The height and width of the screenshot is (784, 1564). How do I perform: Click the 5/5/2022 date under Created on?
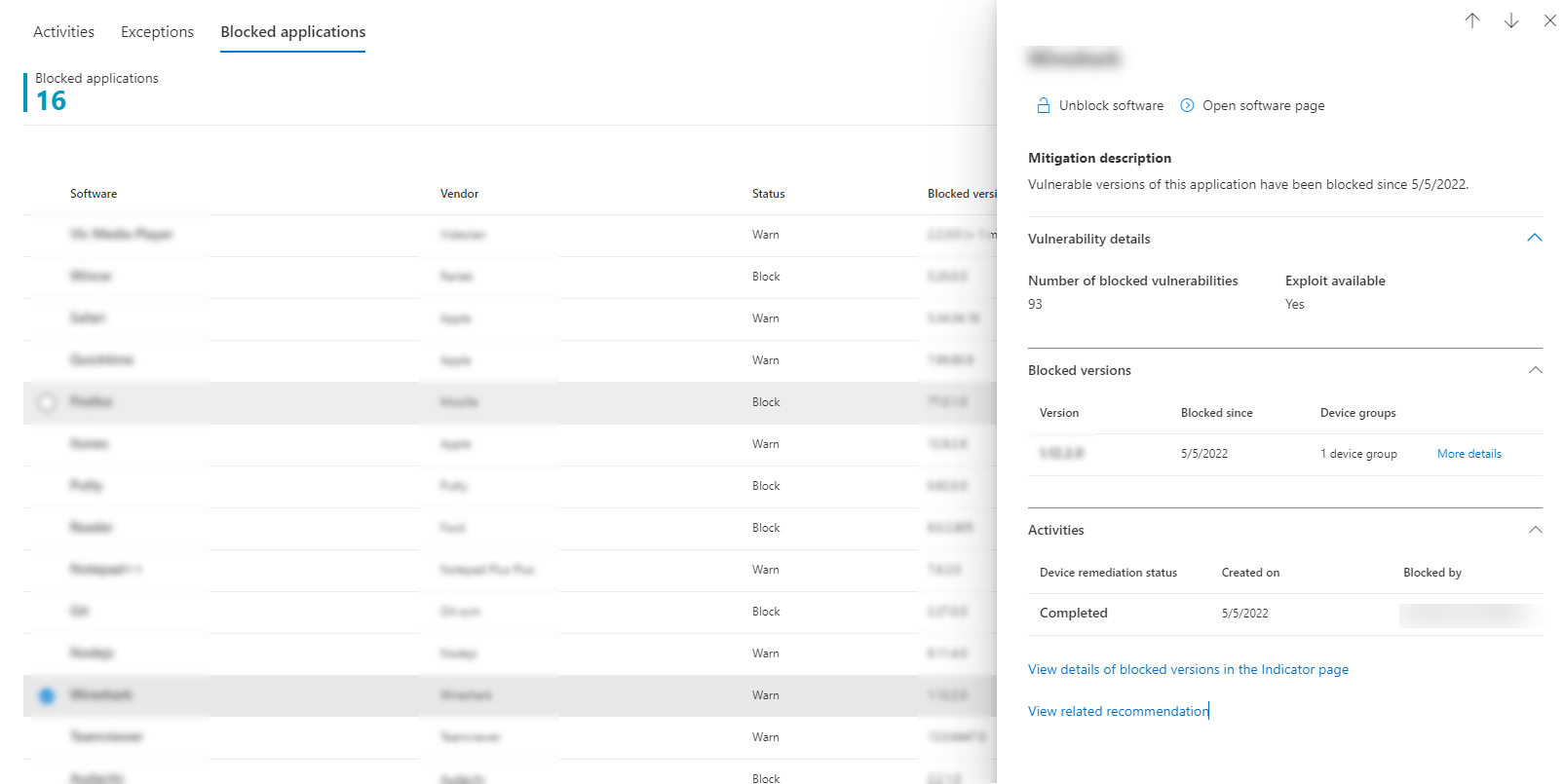[x=1245, y=614]
